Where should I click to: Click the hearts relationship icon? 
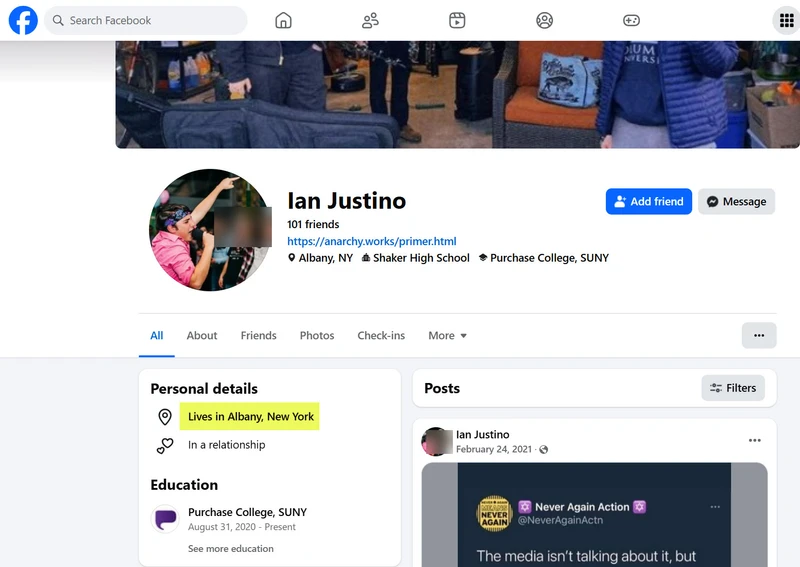coord(165,446)
